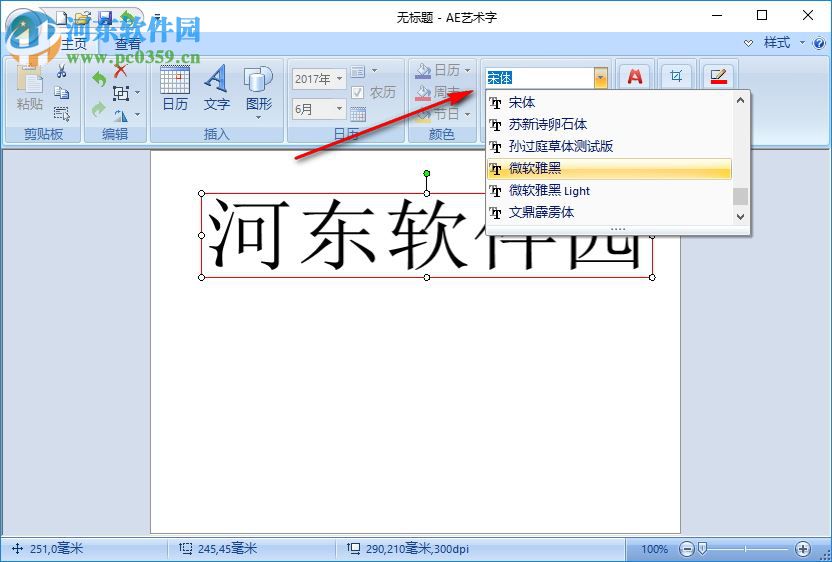This screenshot has width=832, height=562.
Task: Click the bottom-middle resize handle of the text
Action: tap(427, 278)
